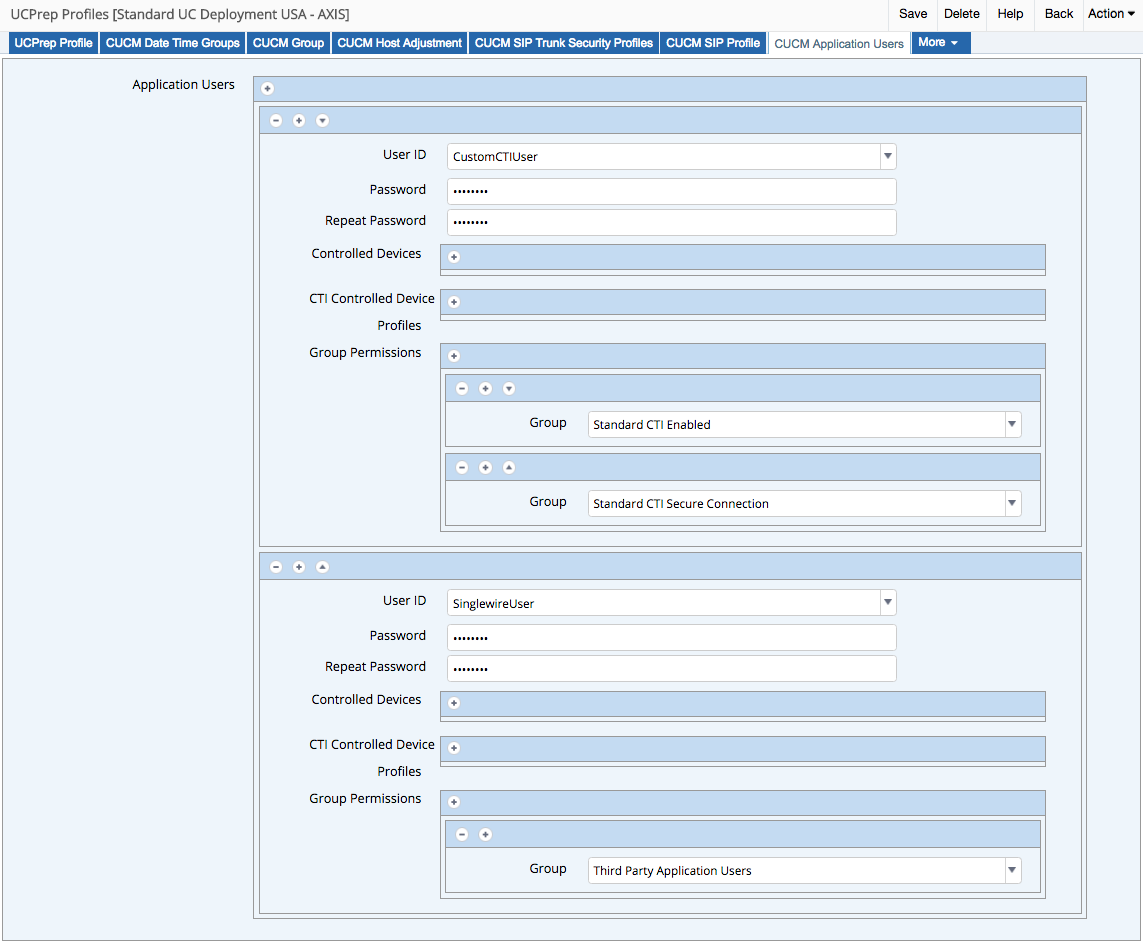The height and width of the screenshot is (944, 1143).
Task: Open the CustomCTIUser User ID dropdown
Action: [887, 157]
